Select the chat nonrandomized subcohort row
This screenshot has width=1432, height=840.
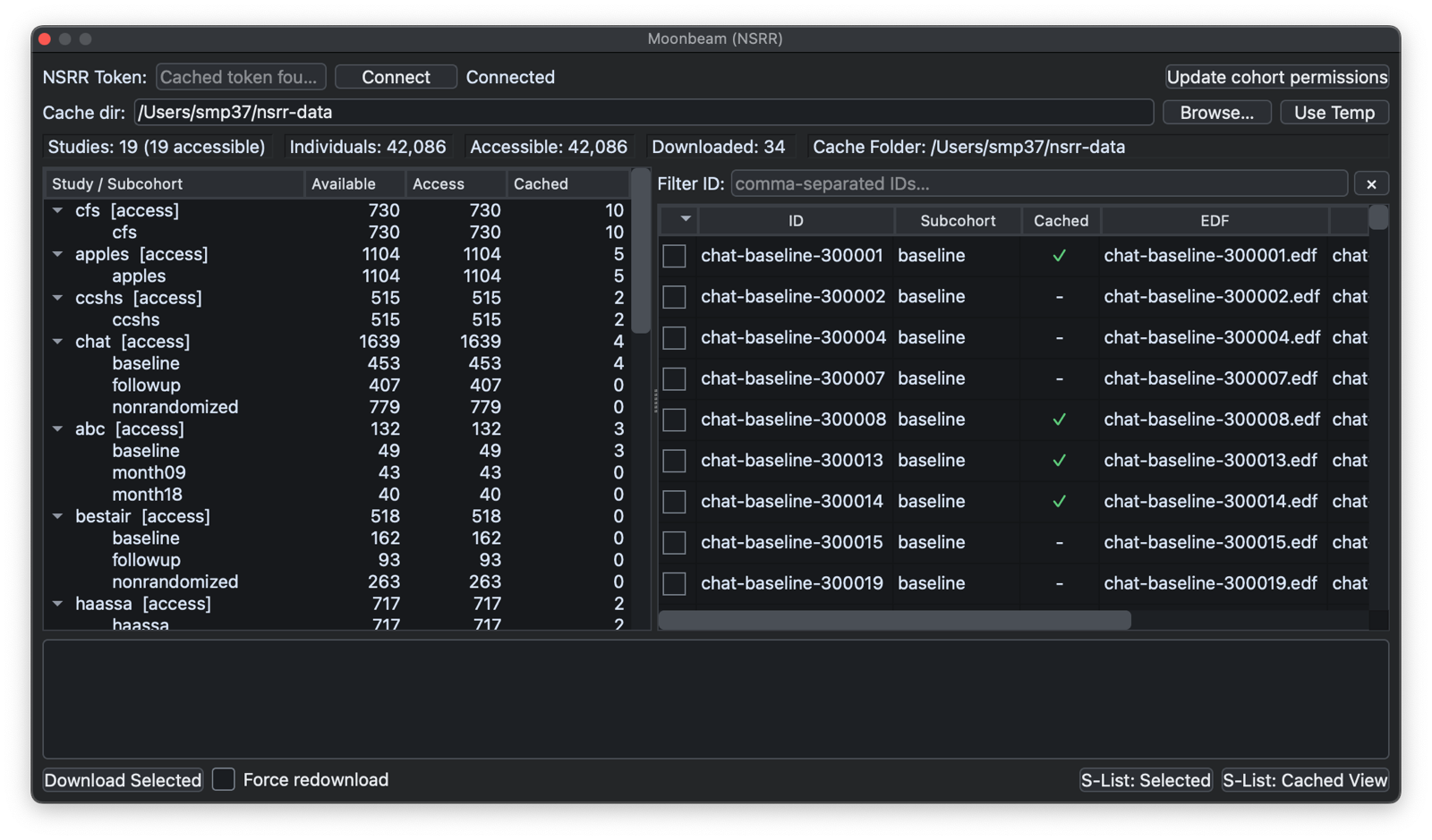337,407
